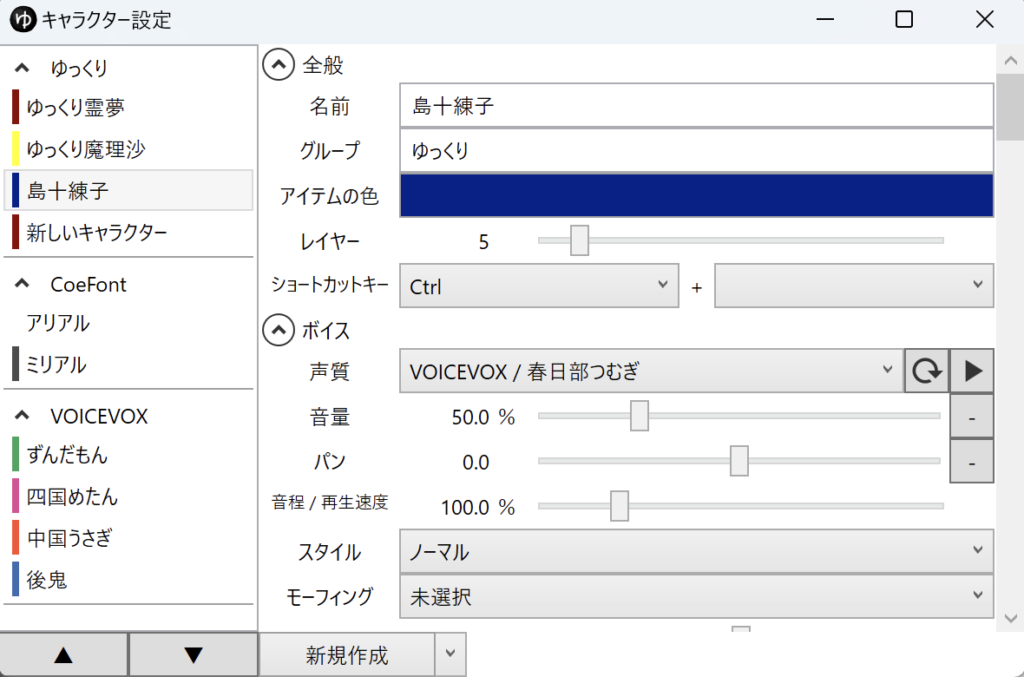
Task: Click the reload voice icon beside 声質
Action: 926,371
